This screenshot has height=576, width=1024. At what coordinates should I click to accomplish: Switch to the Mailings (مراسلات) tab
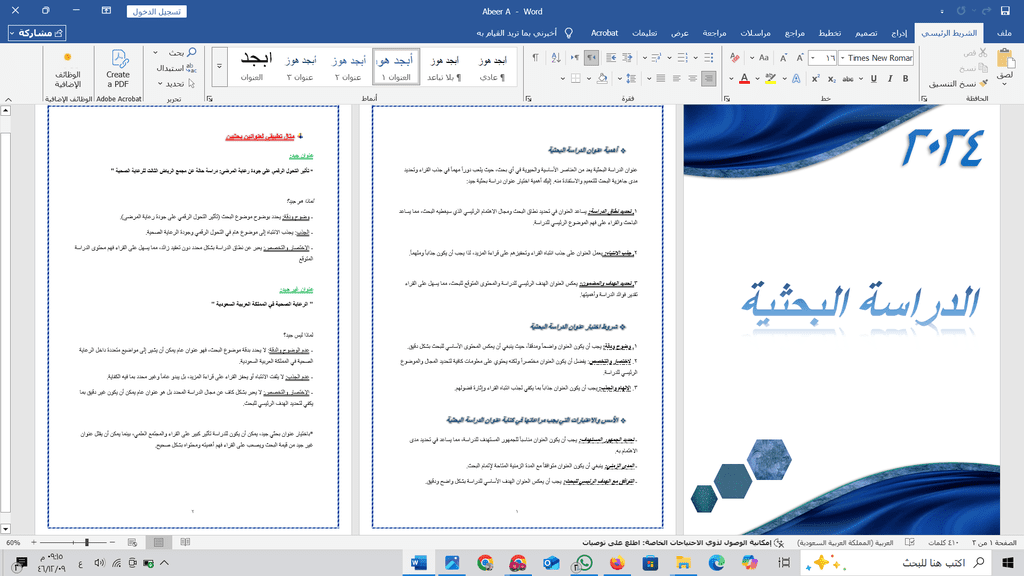click(756, 33)
